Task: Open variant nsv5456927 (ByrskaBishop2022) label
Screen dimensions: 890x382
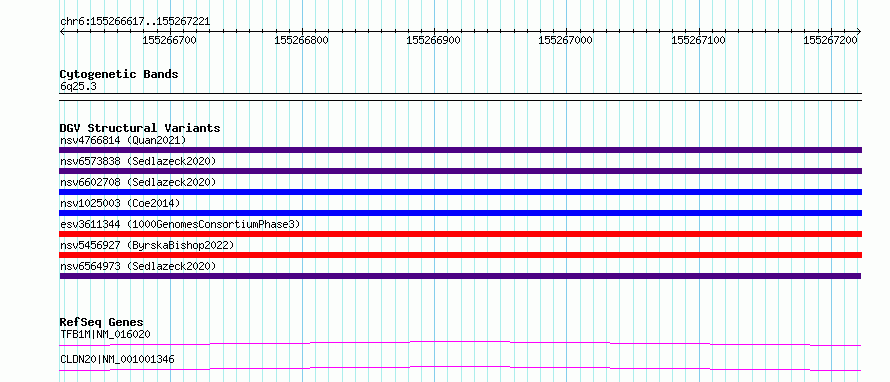Action: point(147,245)
